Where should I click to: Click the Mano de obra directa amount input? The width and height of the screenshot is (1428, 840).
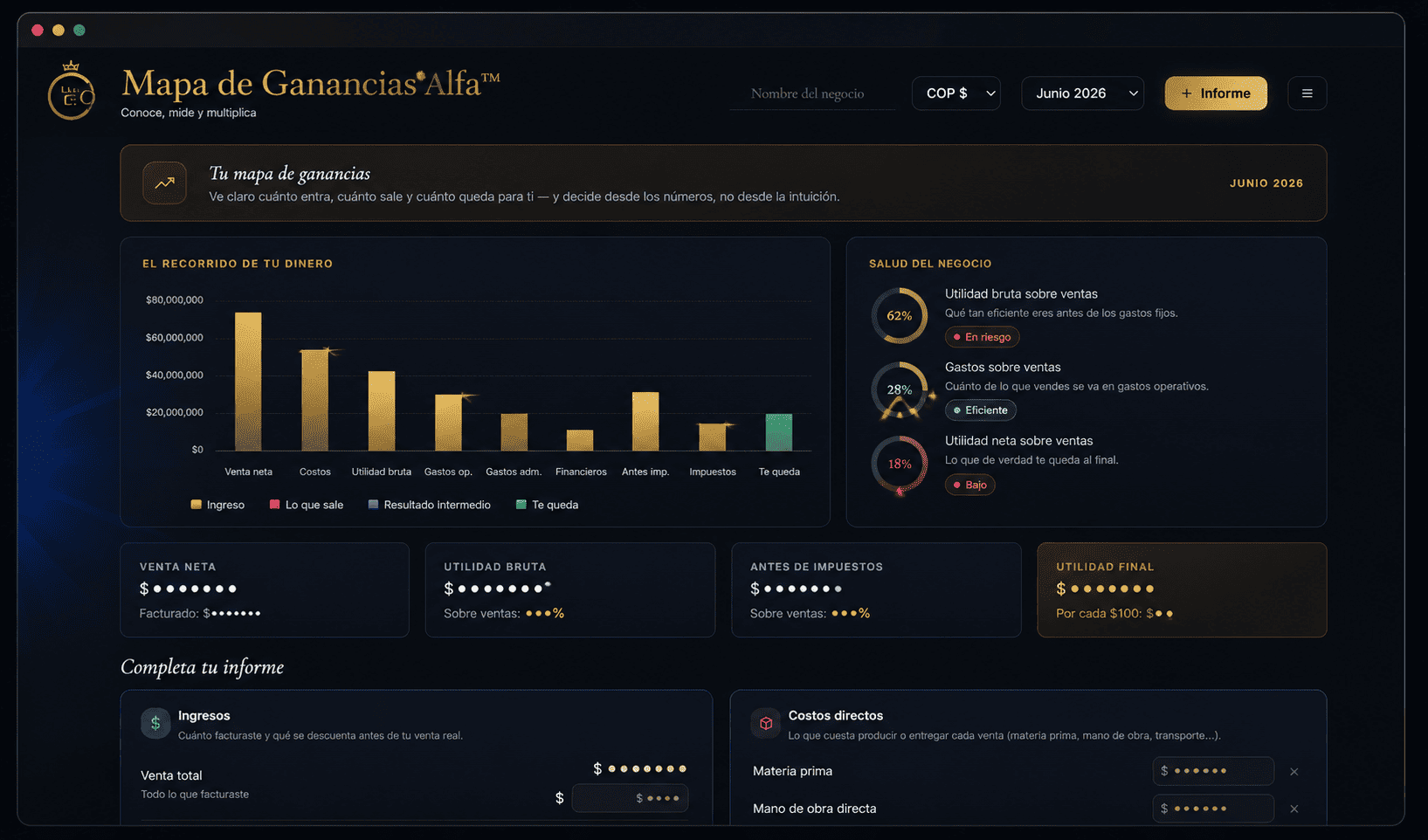point(1213,809)
